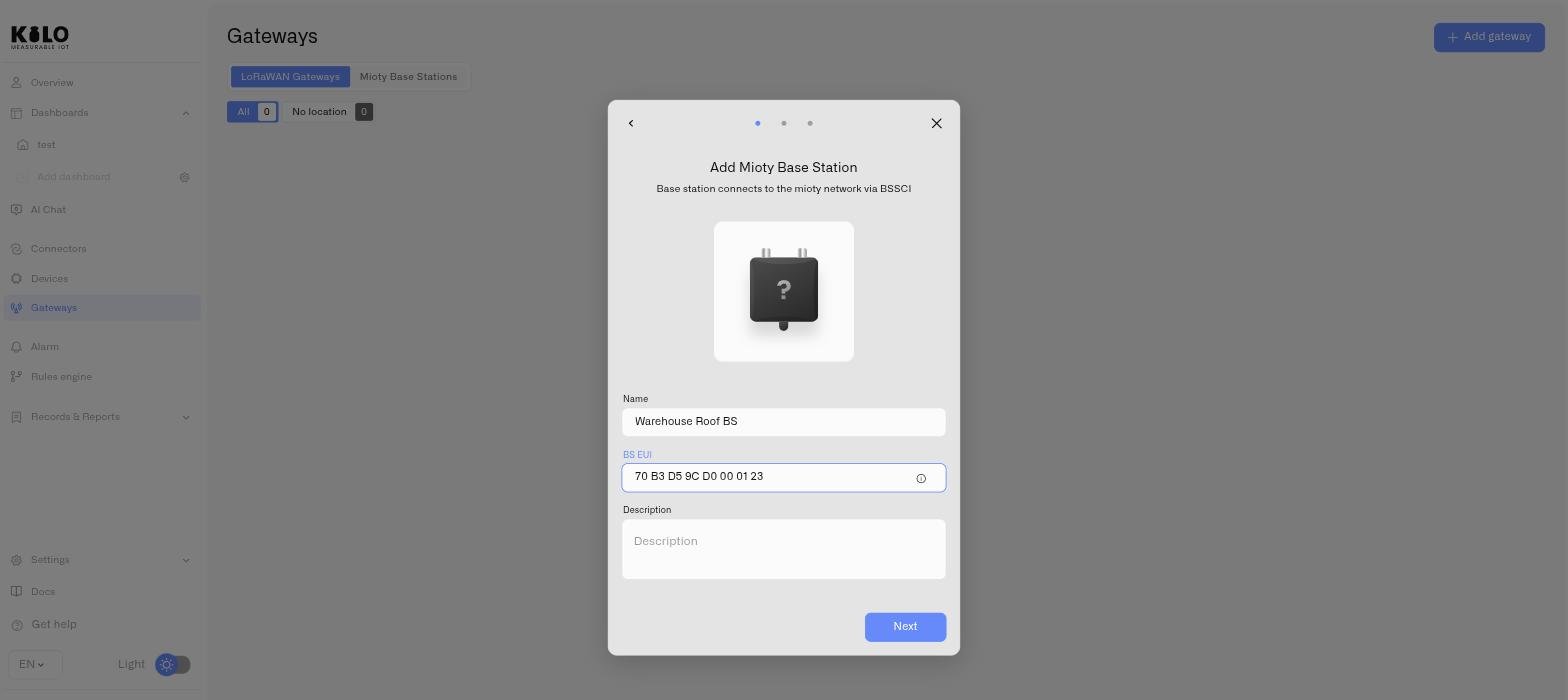
Task: Open Alarm in the sidebar
Action: [x=102, y=347]
